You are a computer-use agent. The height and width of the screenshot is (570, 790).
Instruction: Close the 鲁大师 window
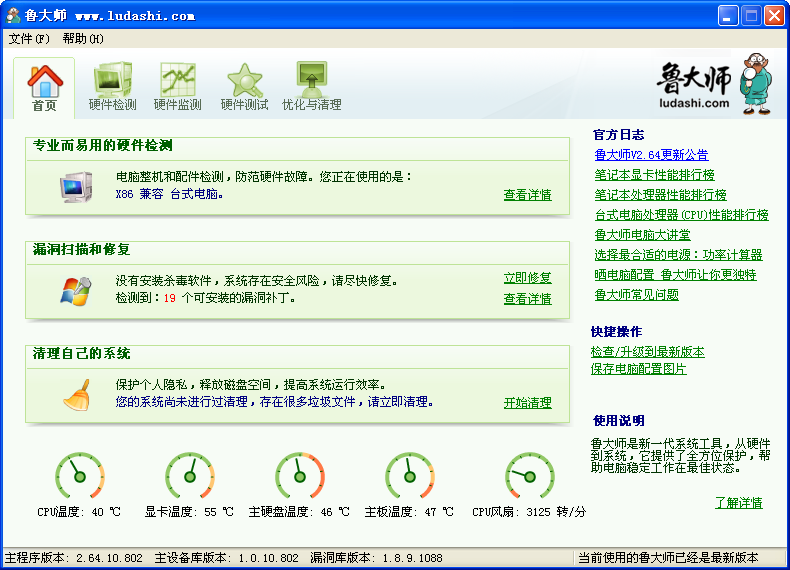click(774, 16)
